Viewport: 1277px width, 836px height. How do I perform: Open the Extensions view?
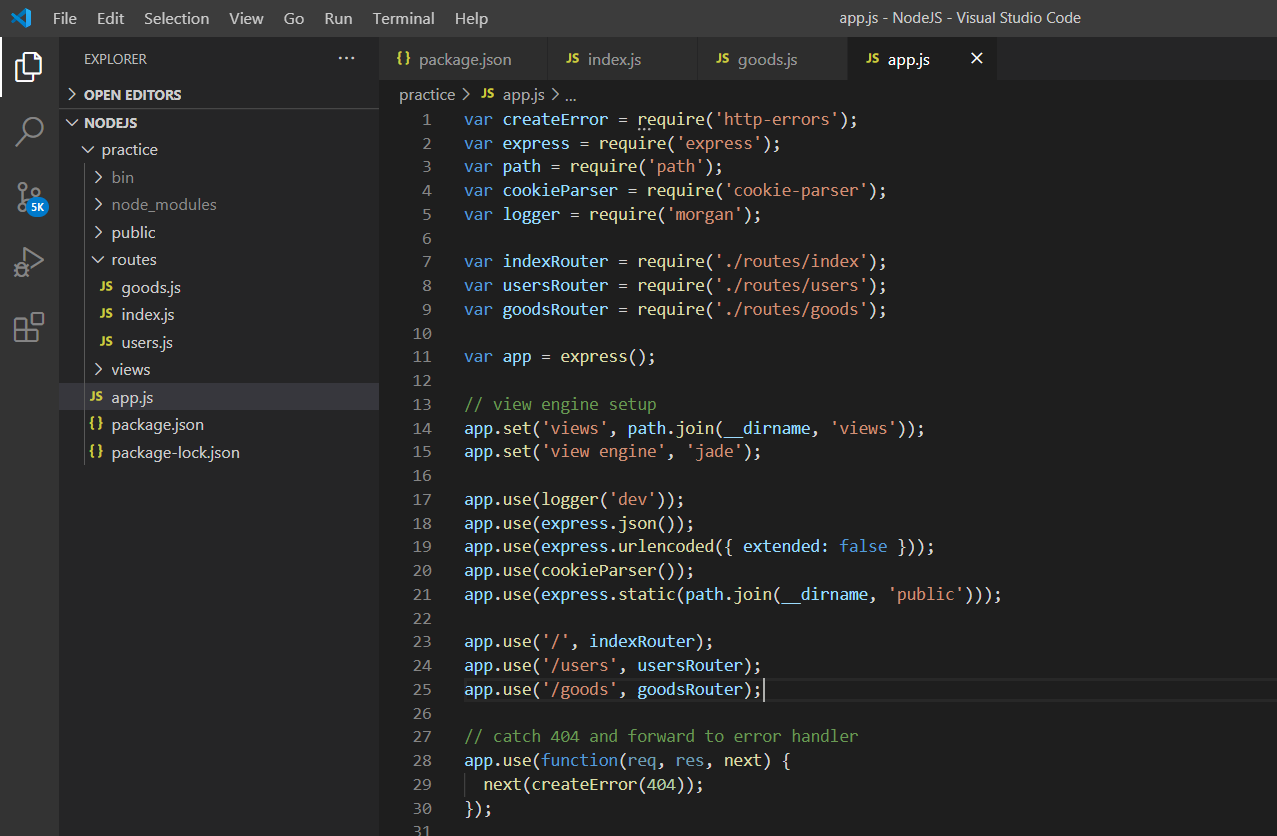29,327
